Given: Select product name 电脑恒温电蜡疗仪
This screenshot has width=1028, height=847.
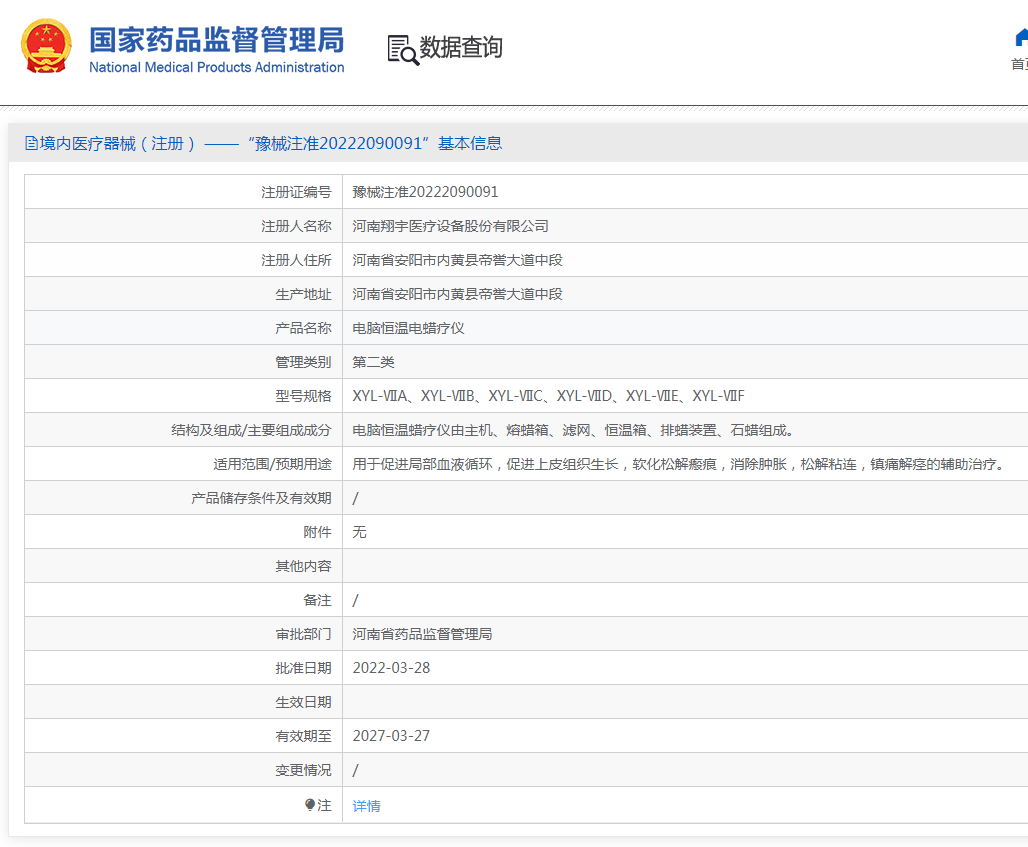Looking at the screenshot, I should point(408,328).
